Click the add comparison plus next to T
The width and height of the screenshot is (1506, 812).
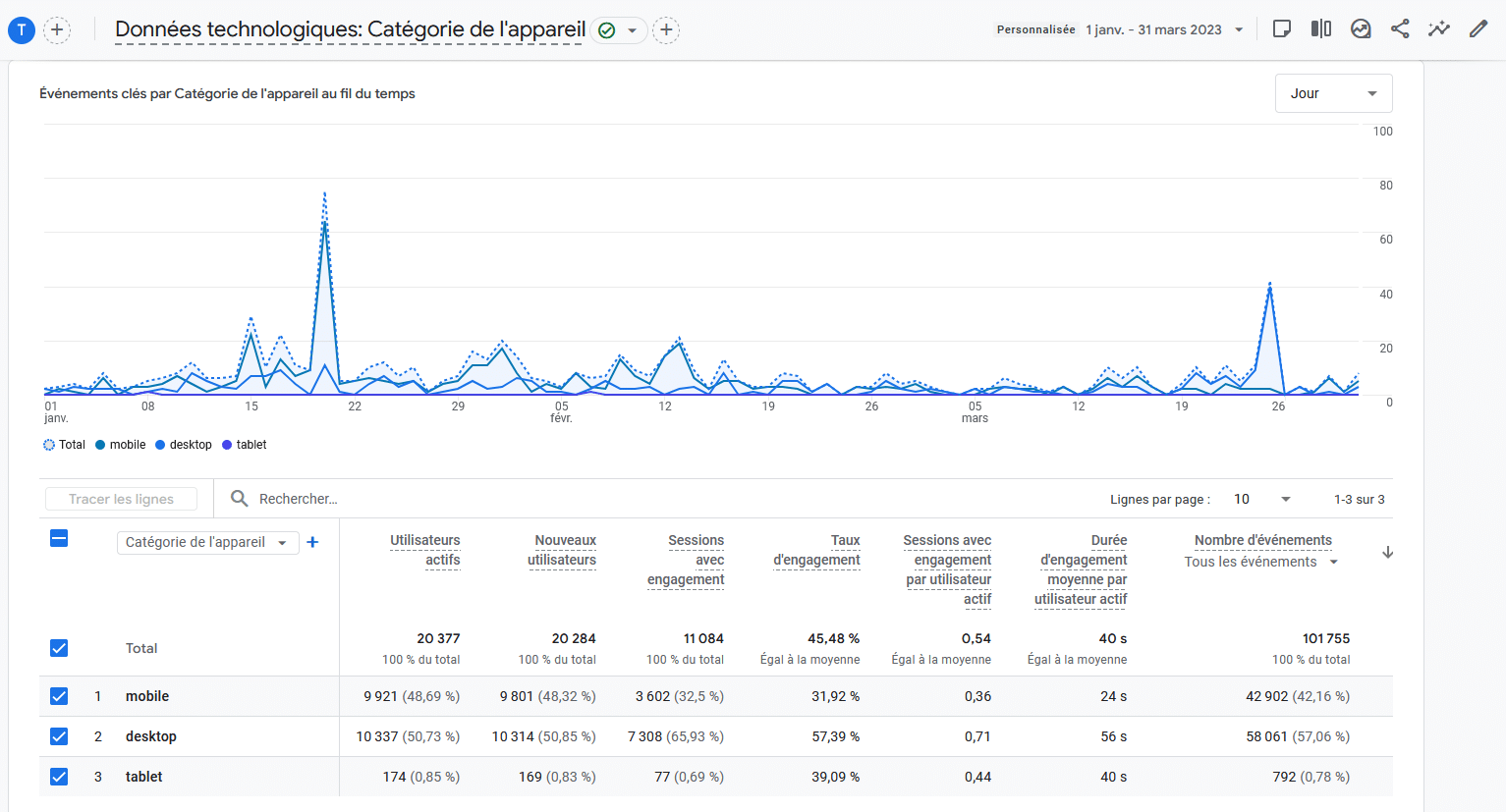tap(57, 30)
